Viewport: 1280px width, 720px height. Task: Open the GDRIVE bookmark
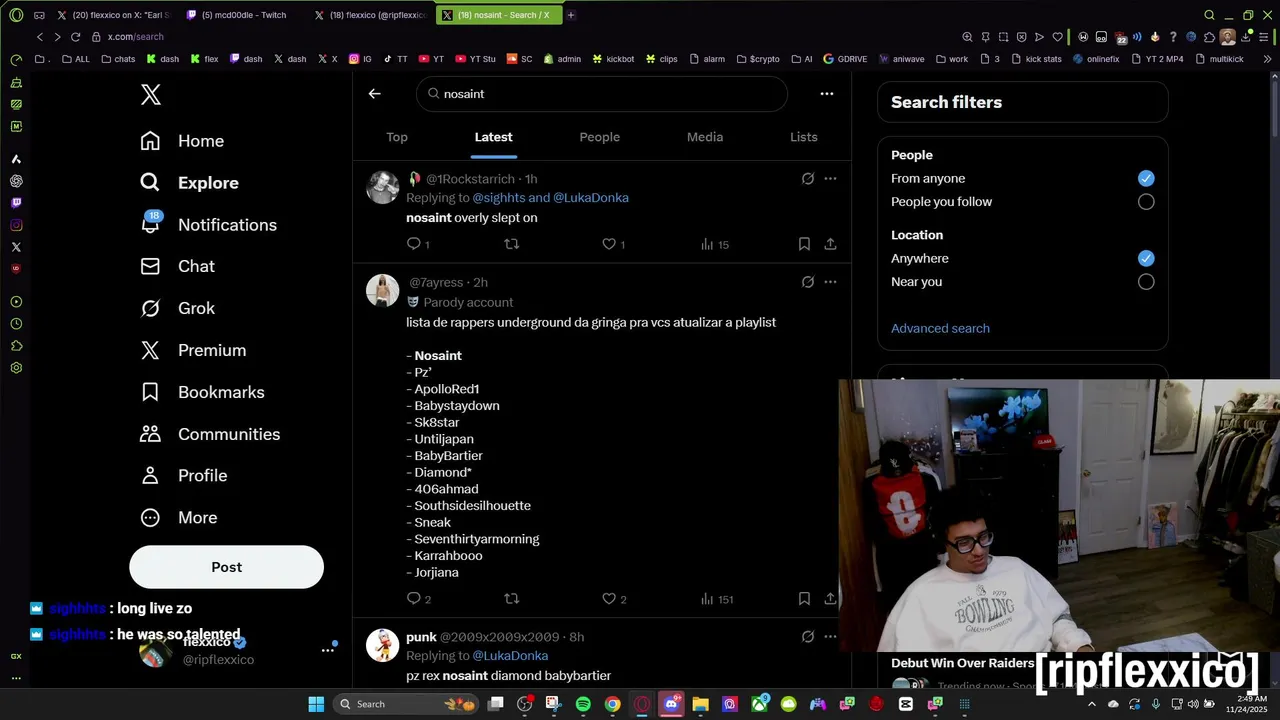pos(845,59)
